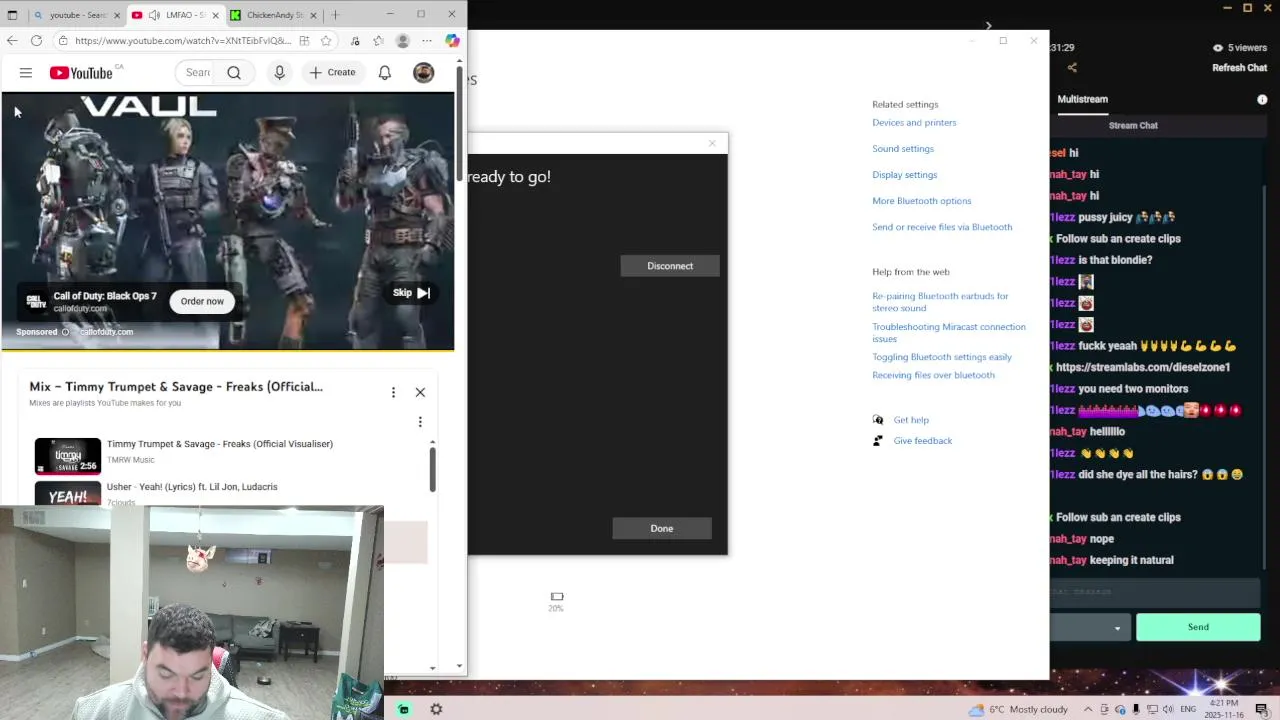Open the green app icon on taskbar
This screenshot has height=720, width=1280.
403,709
